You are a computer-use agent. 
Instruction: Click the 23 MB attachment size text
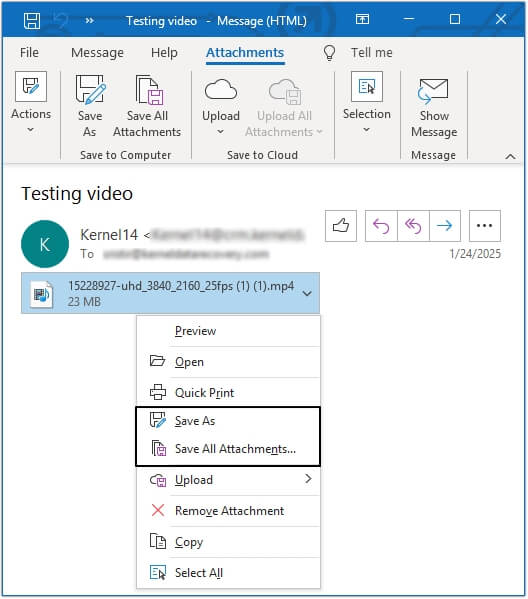pyautogui.click(x=84, y=302)
